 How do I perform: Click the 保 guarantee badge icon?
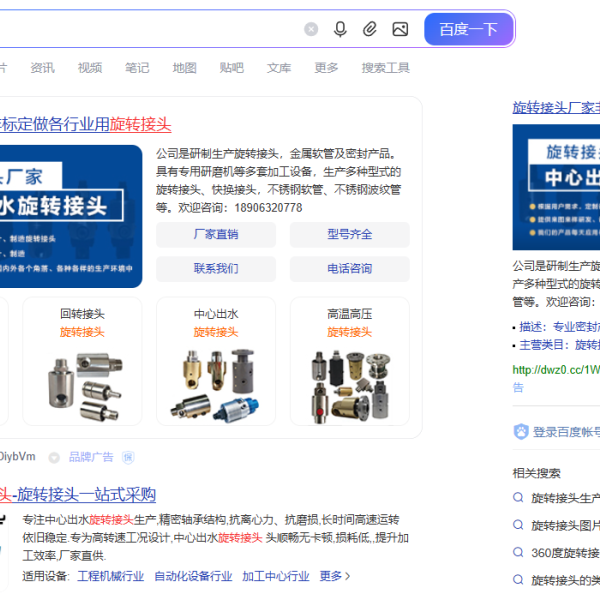(128, 457)
